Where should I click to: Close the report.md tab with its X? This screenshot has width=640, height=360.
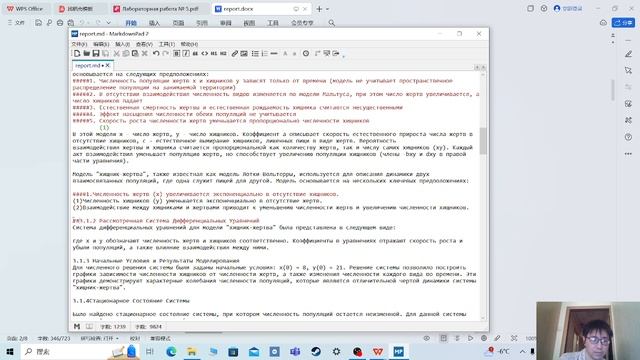coord(108,65)
